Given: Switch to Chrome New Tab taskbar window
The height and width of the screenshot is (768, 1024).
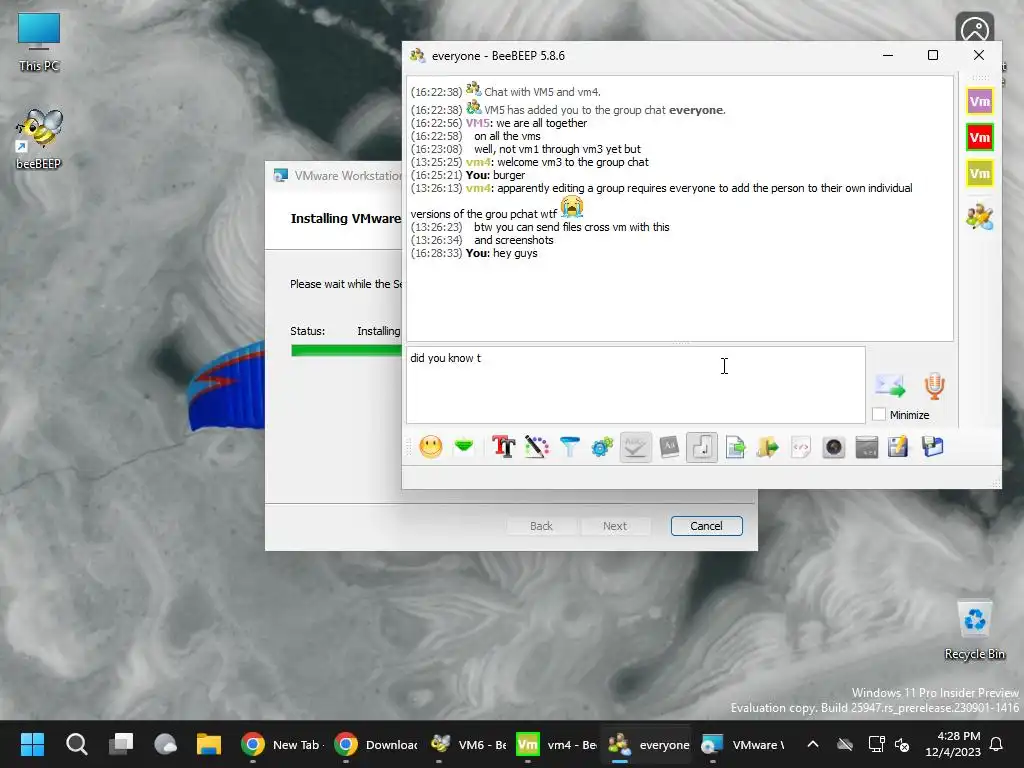Looking at the screenshot, I should [282, 744].
